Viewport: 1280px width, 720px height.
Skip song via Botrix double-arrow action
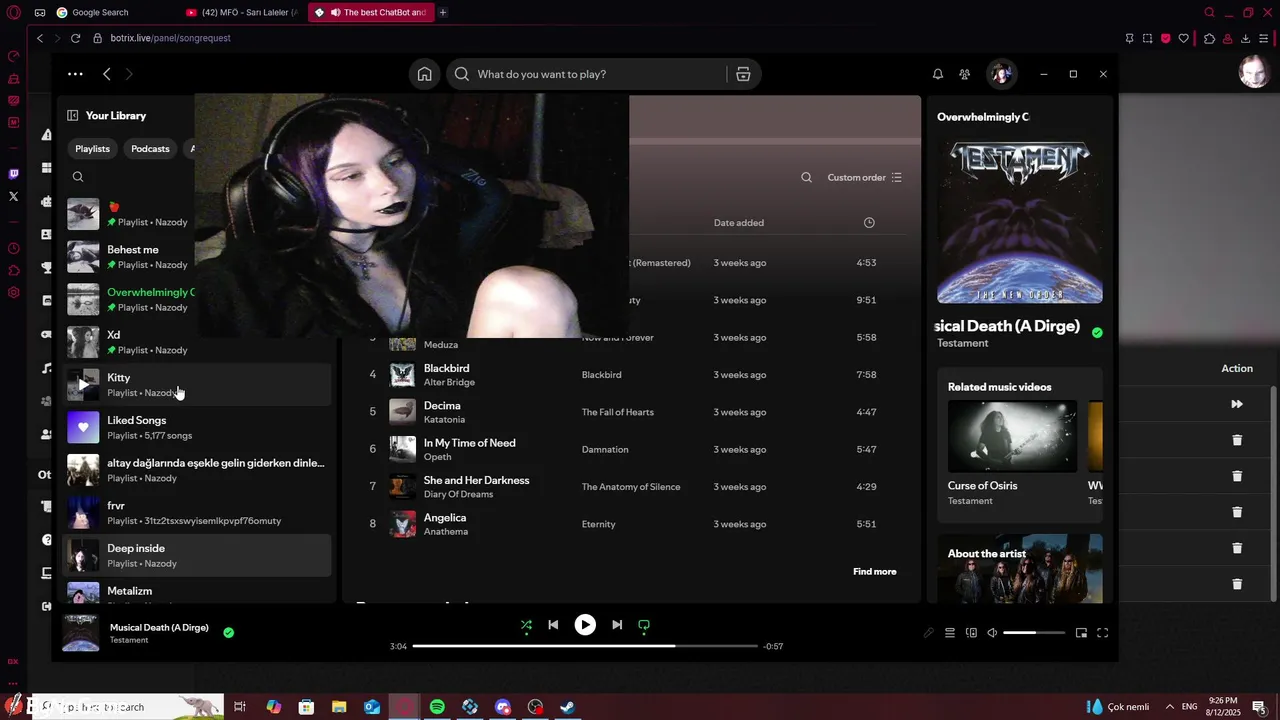(1237, 404)
